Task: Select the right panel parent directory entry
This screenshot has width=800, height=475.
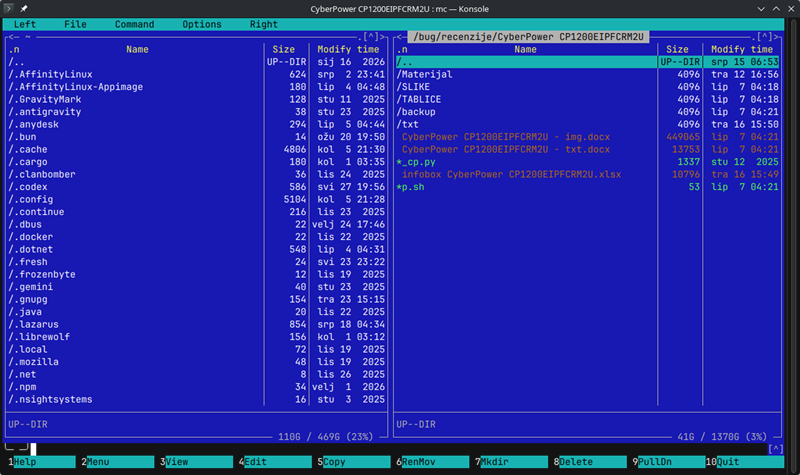Action: [x=587, y=62]
